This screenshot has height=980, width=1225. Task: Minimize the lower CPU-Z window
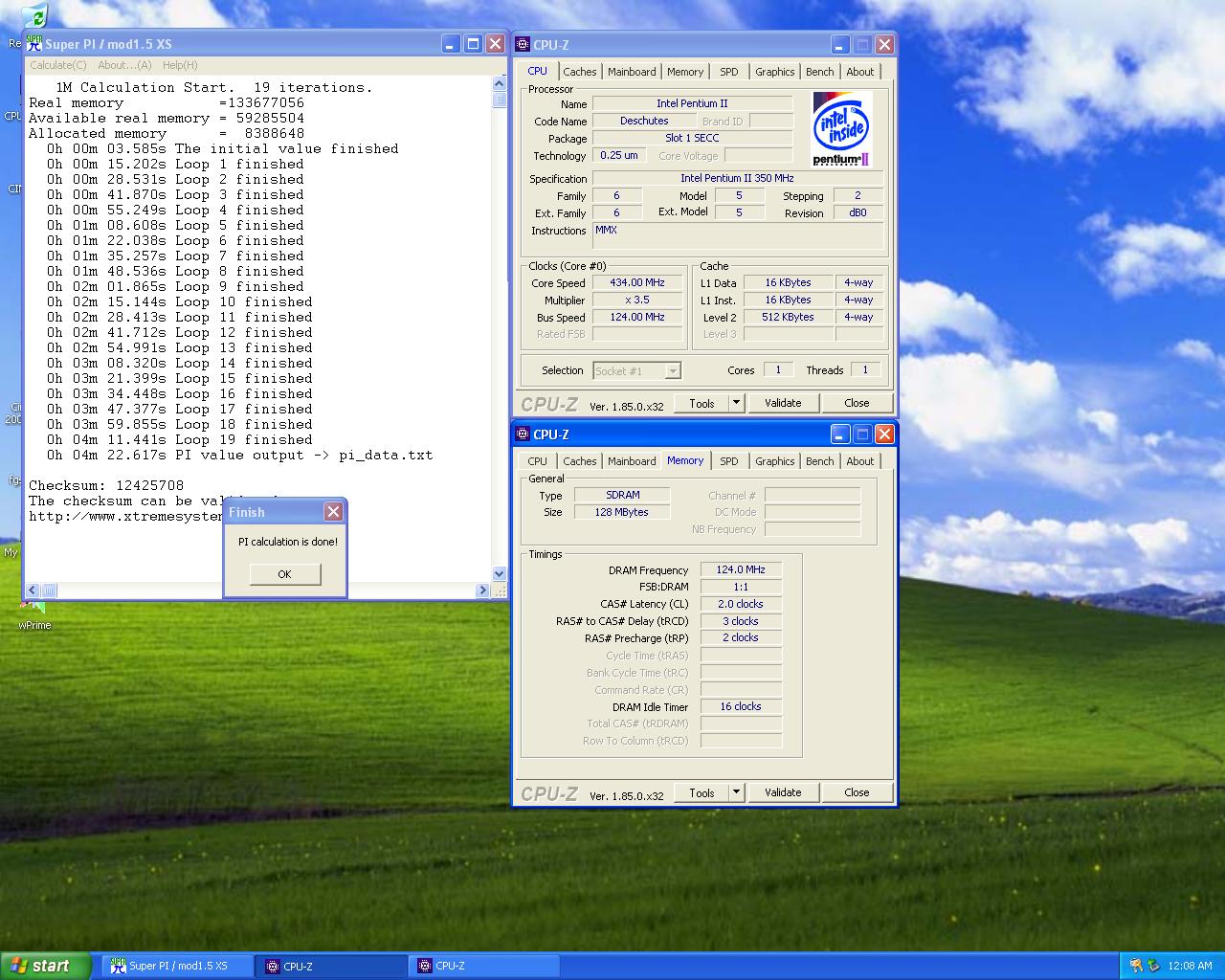click(x=839, y=434)
